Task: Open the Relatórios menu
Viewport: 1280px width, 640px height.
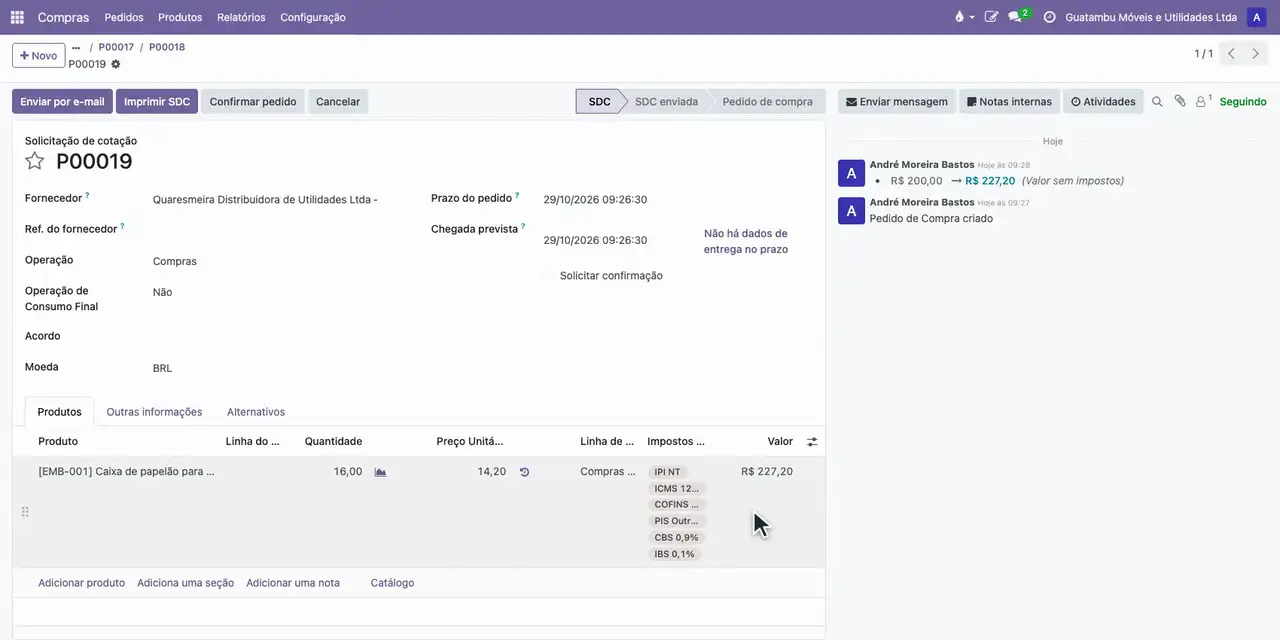Action: pos(241,17)
